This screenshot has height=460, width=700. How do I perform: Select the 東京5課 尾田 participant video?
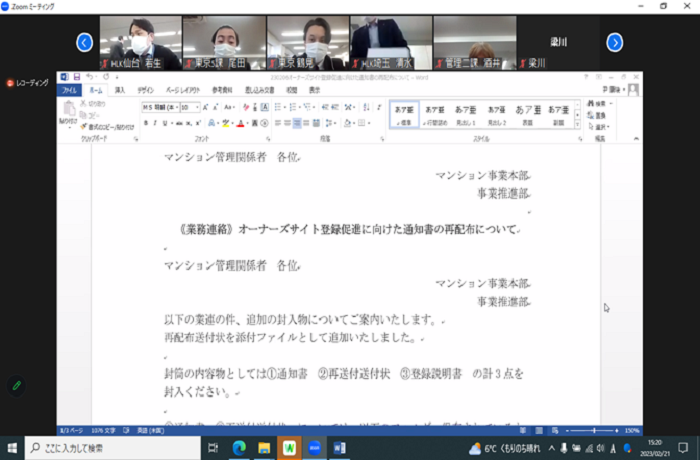(224, 43)
